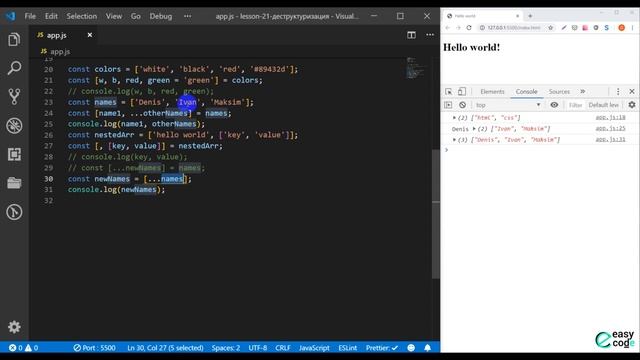Change file encoding via UTF-8

point(258,348)
